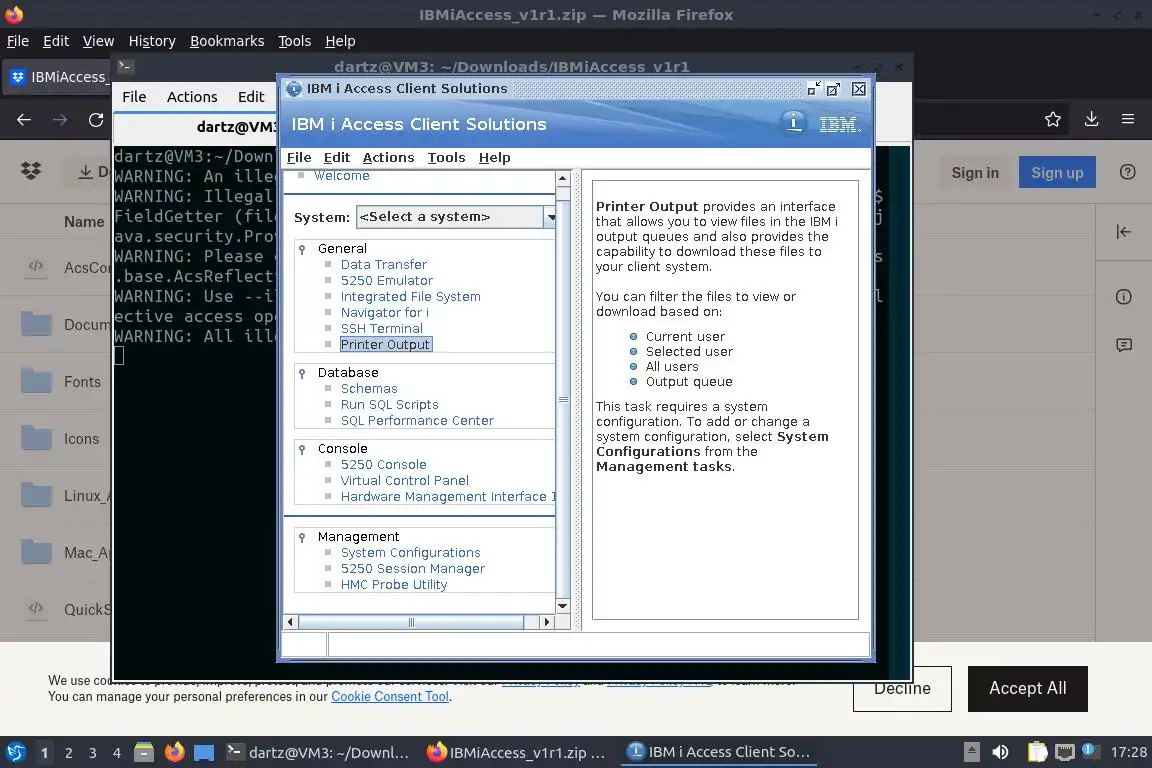Click the Dropbox logo icon
Viewport: 1152px width, 768px height.
pos(31,171)
